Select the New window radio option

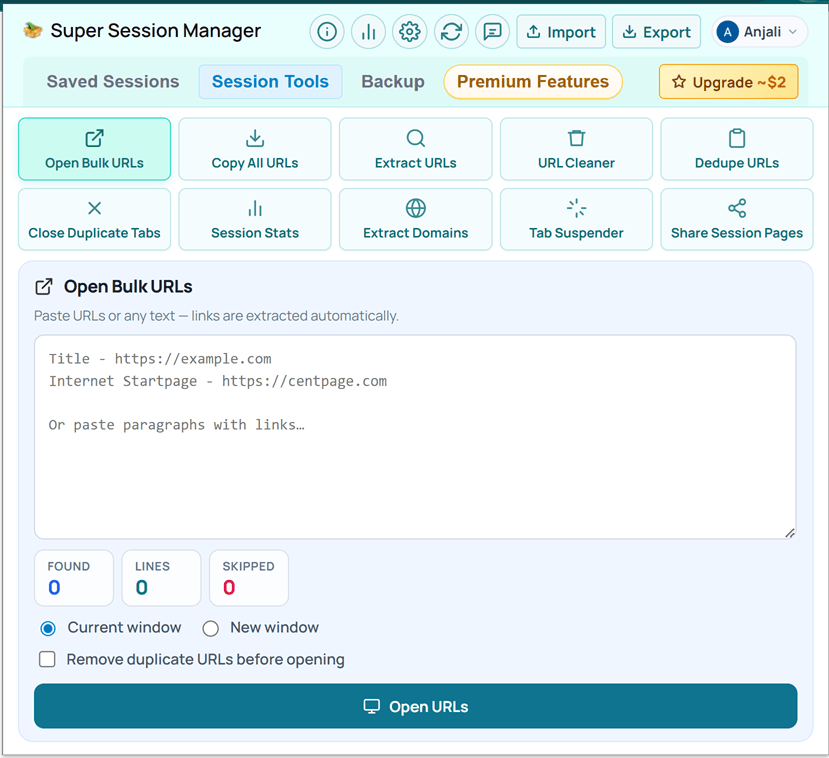(x=210, y=628)
